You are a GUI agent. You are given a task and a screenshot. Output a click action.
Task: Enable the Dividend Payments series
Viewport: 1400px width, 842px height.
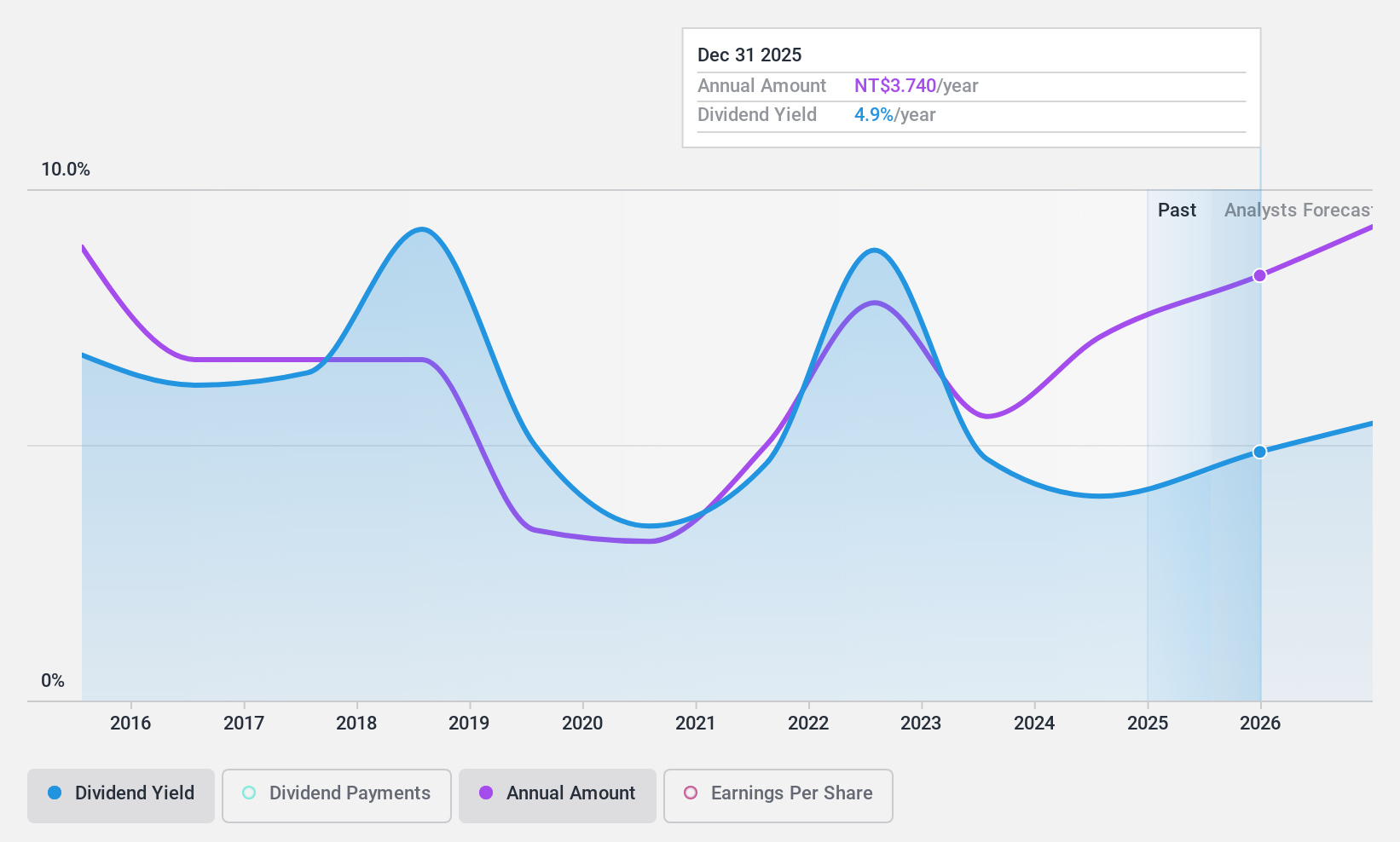pyautogui.click(x=336, y=796)
